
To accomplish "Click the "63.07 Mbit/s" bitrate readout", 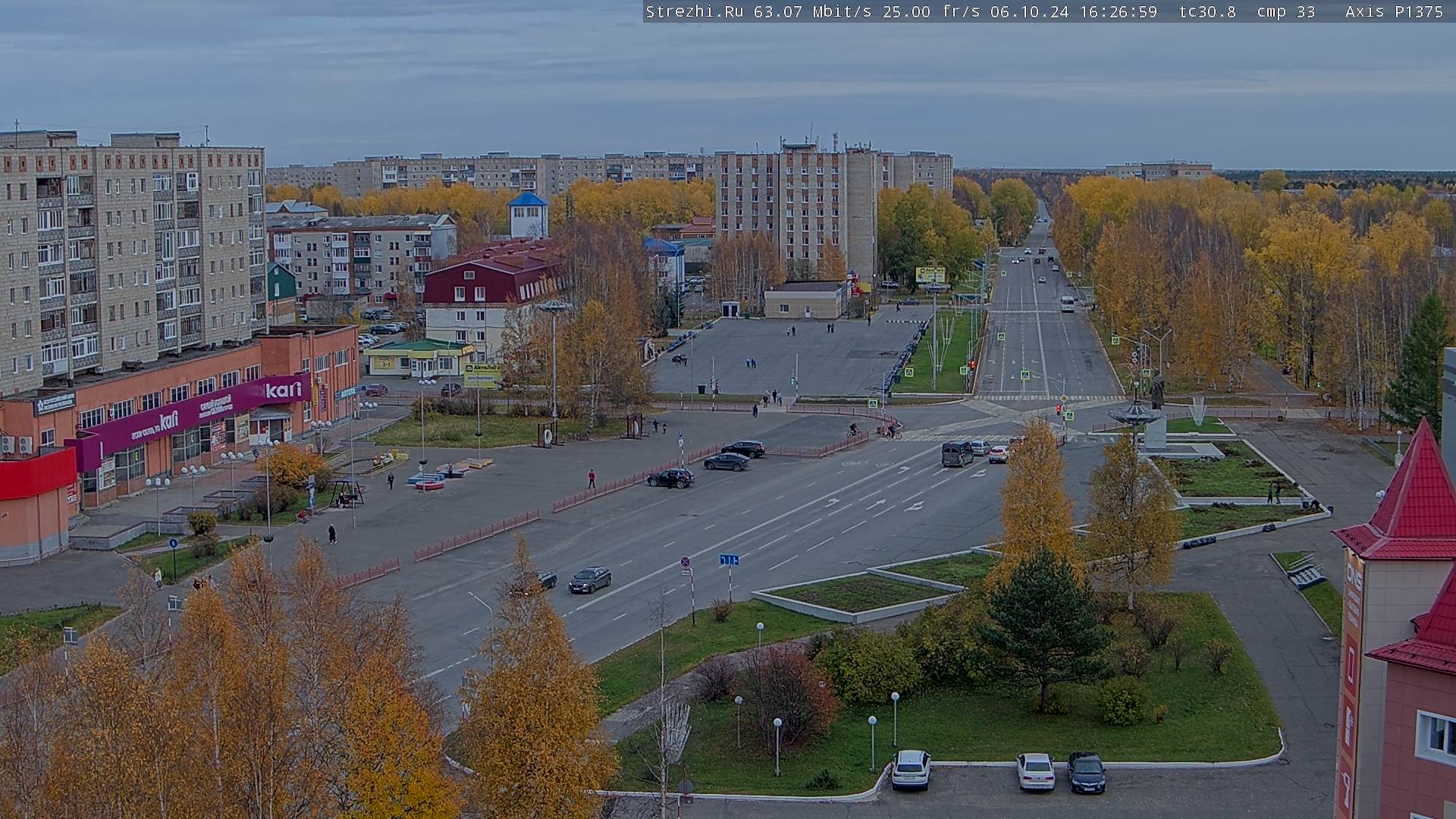I will [813, 11].
